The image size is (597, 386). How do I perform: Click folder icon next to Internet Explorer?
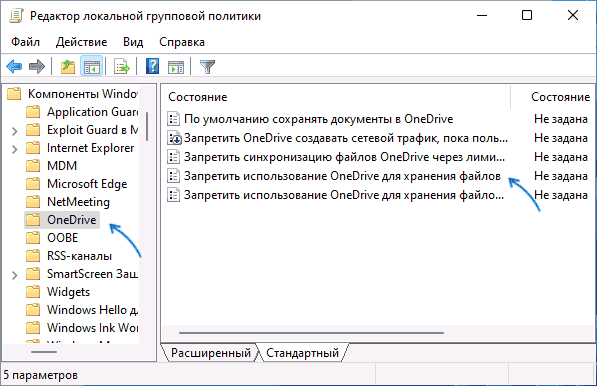tap(33, 148)
